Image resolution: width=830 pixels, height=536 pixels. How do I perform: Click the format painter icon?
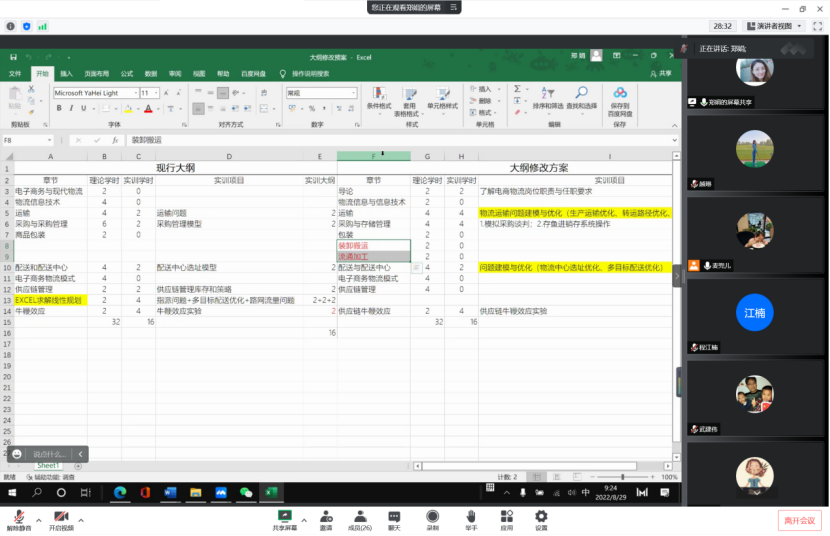coord(31,112)
